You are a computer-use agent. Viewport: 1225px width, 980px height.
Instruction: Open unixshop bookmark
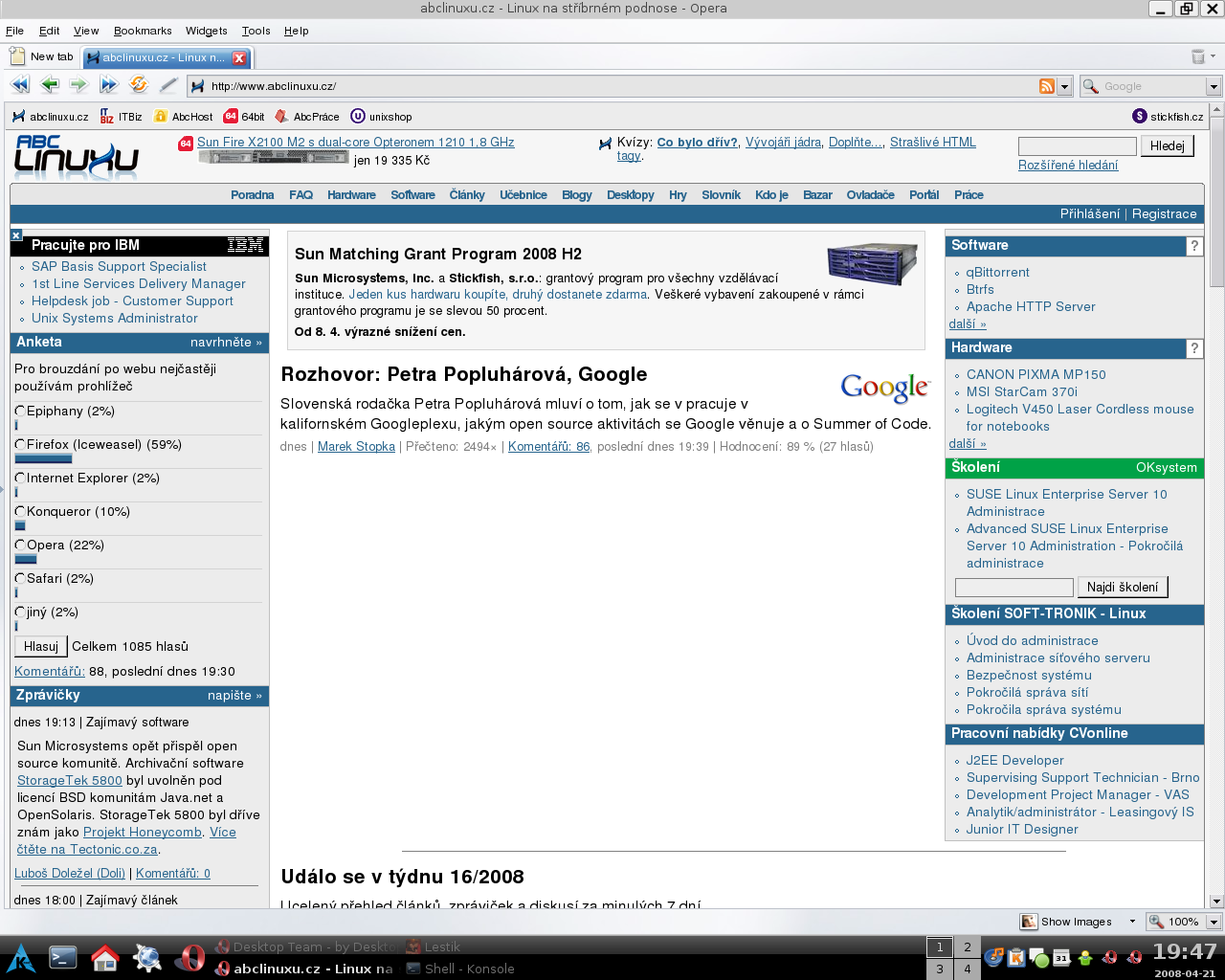coord(381,117)
